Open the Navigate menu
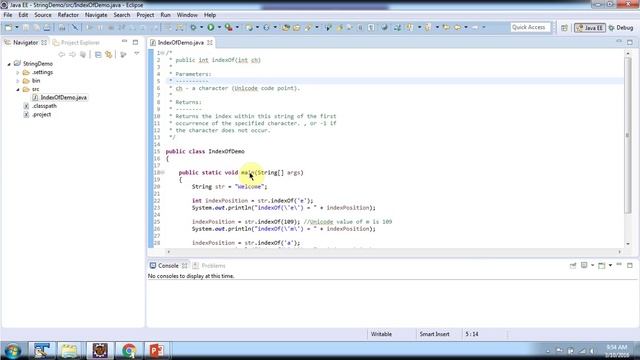Image resolution: width=640 pixels, height=360 pixels. [x=96, y=15]
